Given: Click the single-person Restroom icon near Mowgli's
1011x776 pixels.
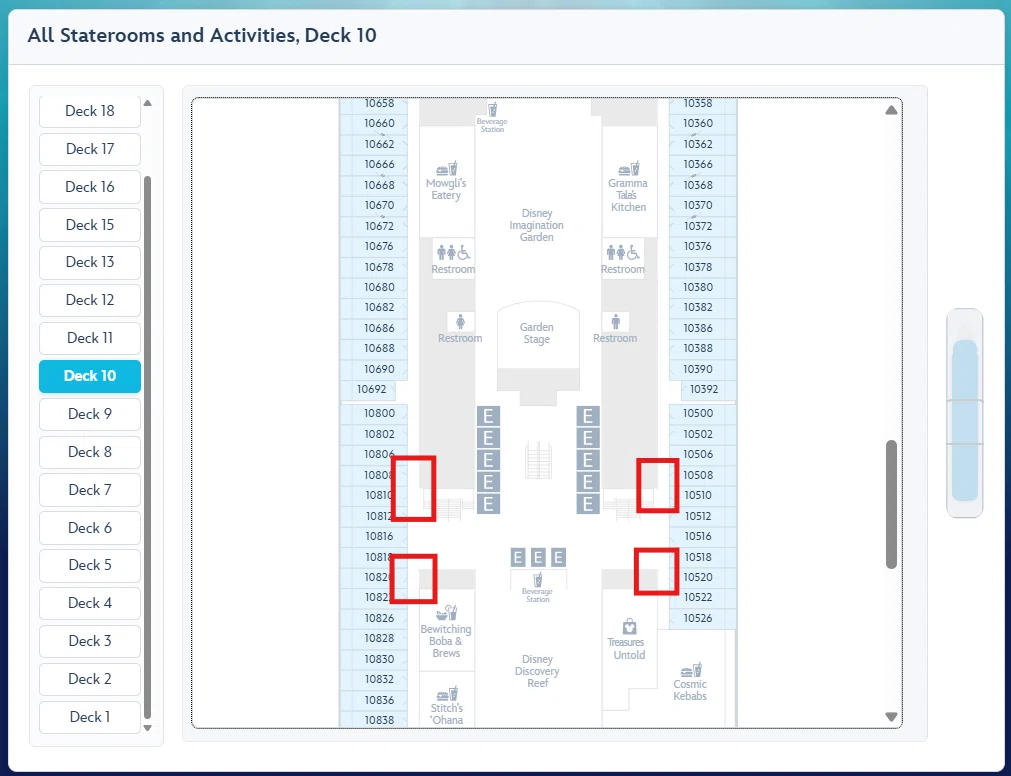Looking at the screenshot, I should point(460,322).
